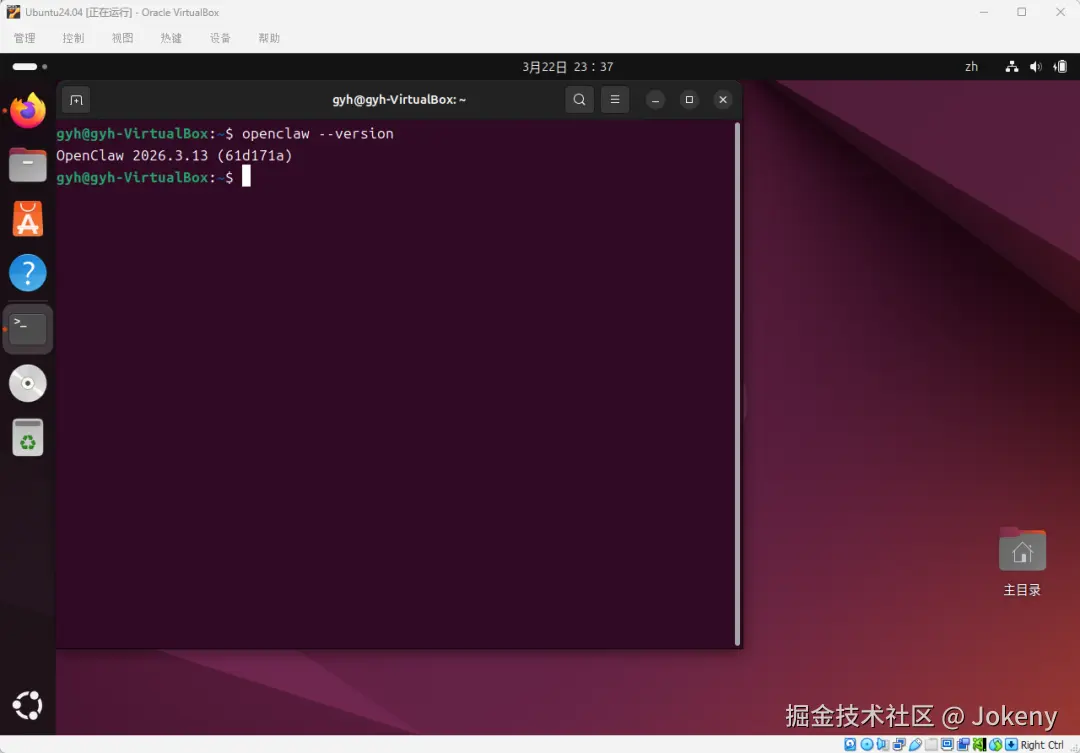
Task: Search in the terminal window
Action: point(579,100)
